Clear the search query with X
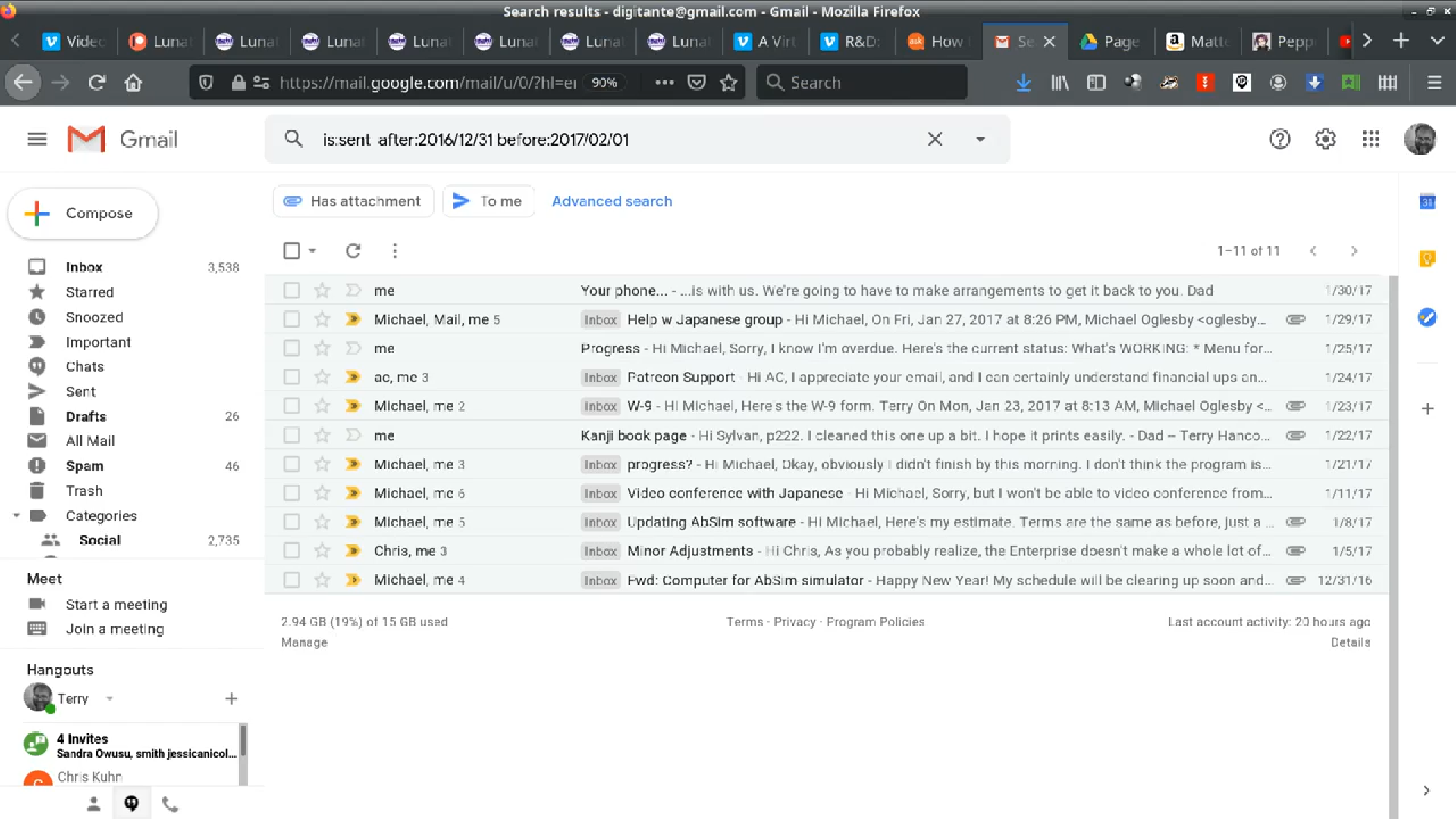This screenshot has height=819, width=1456. 934,140
